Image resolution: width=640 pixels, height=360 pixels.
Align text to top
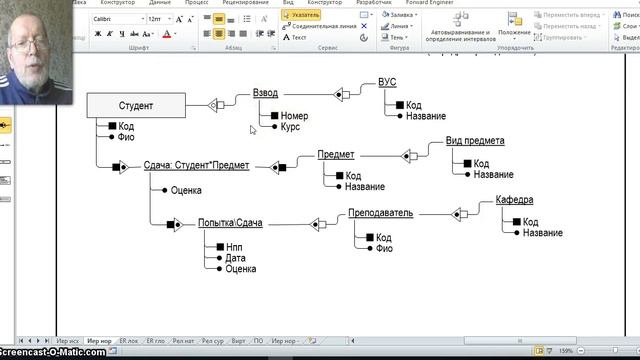(x=207, y=18)
